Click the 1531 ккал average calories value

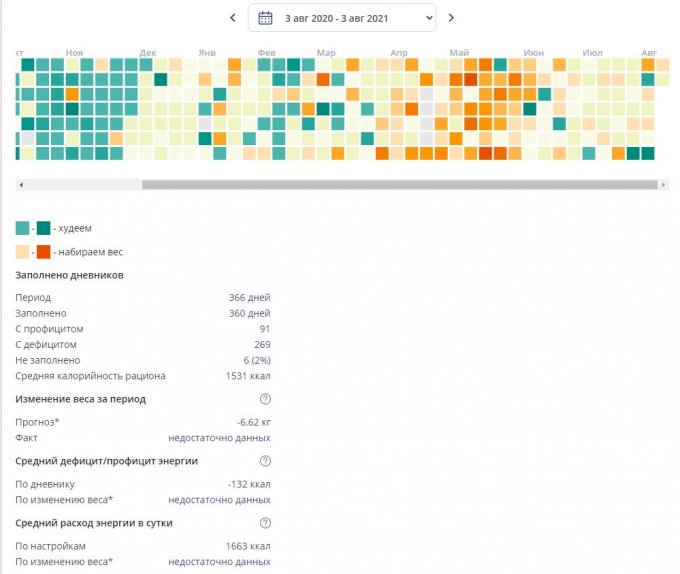(248, 376)
